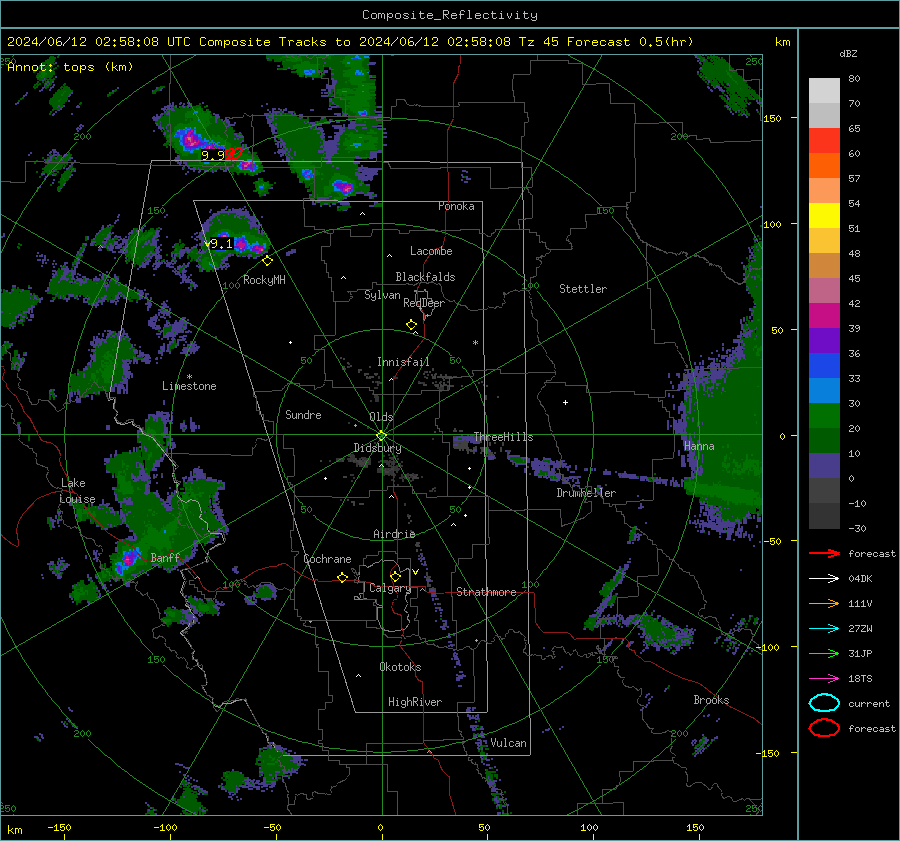Viewport: 900px width, 841px height.
Task: Click the UTC timestamp header line
Action: point(350,42)
